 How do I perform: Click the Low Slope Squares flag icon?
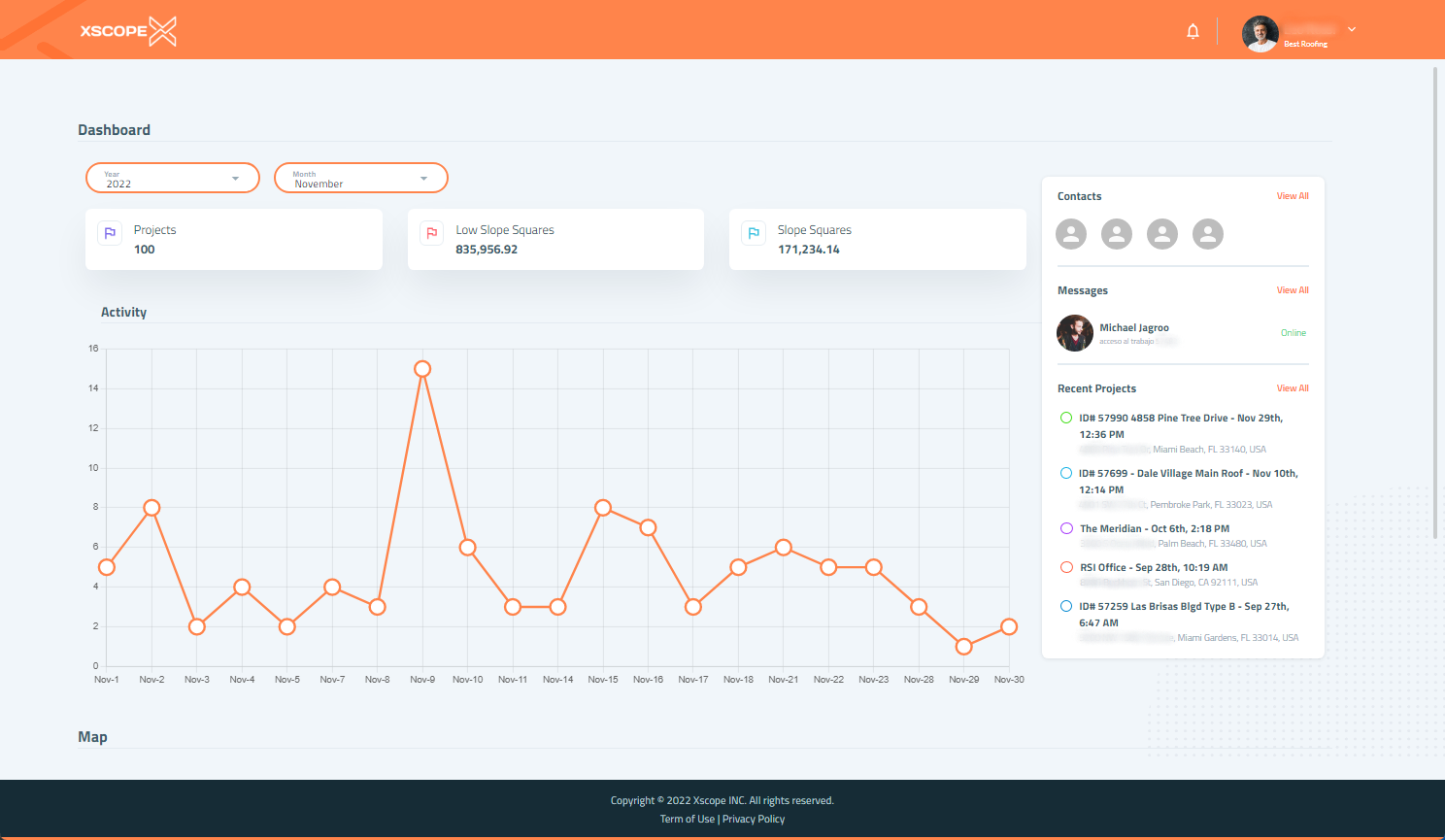pos(432,233)
